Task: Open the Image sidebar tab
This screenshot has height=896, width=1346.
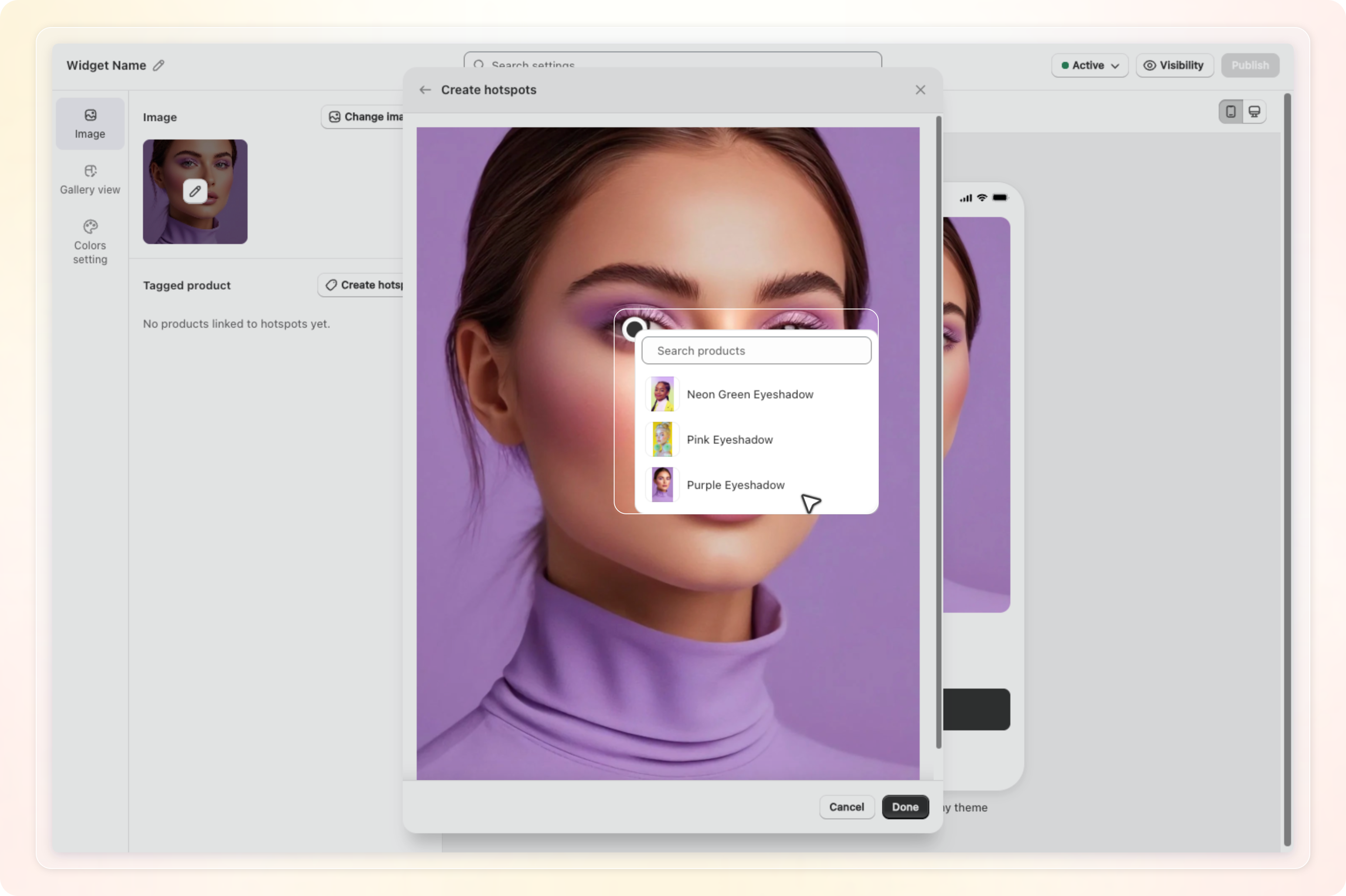Action: tap(90, 124)
